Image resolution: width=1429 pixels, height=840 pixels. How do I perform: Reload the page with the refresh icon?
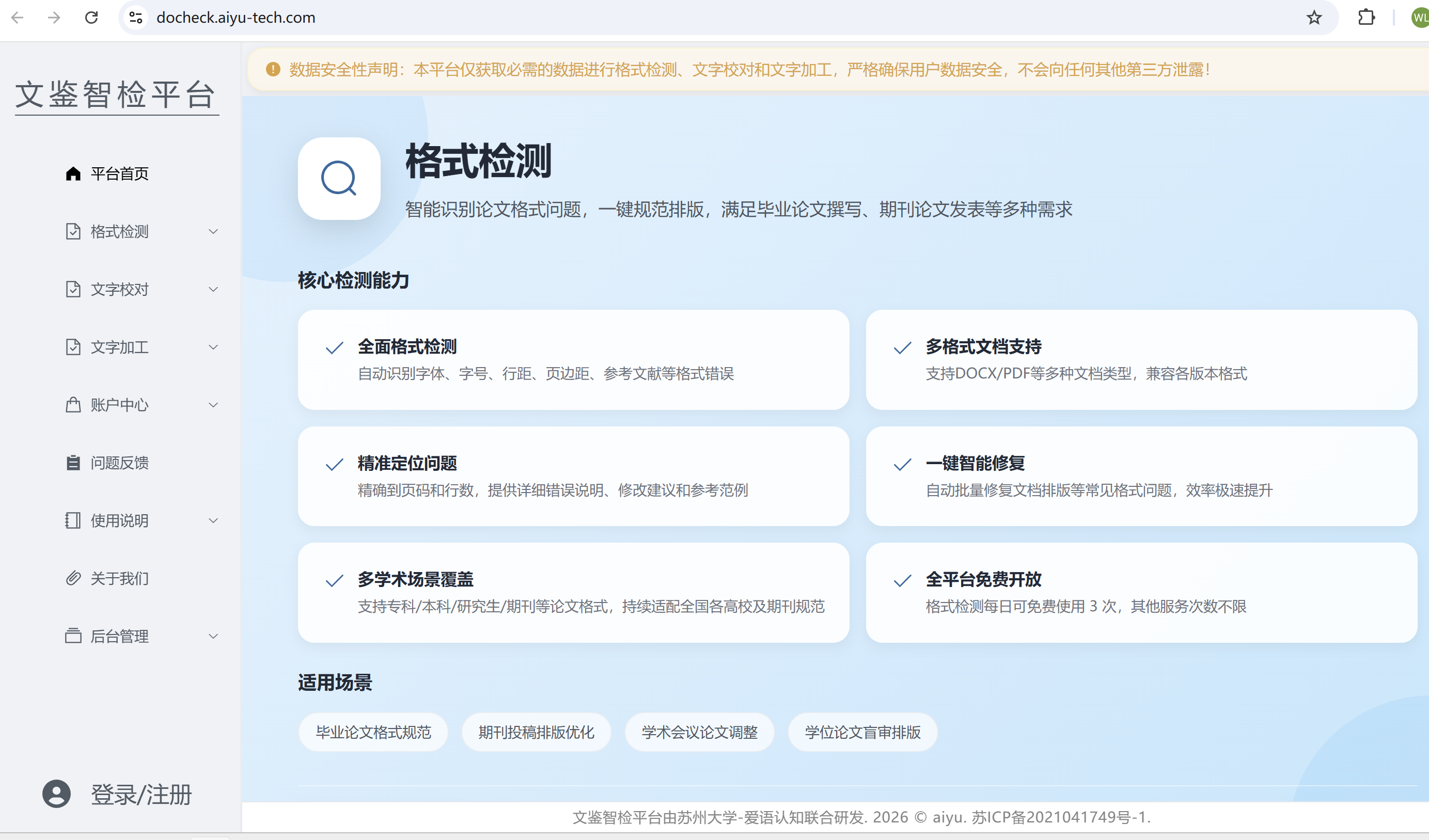click(91, 18)
